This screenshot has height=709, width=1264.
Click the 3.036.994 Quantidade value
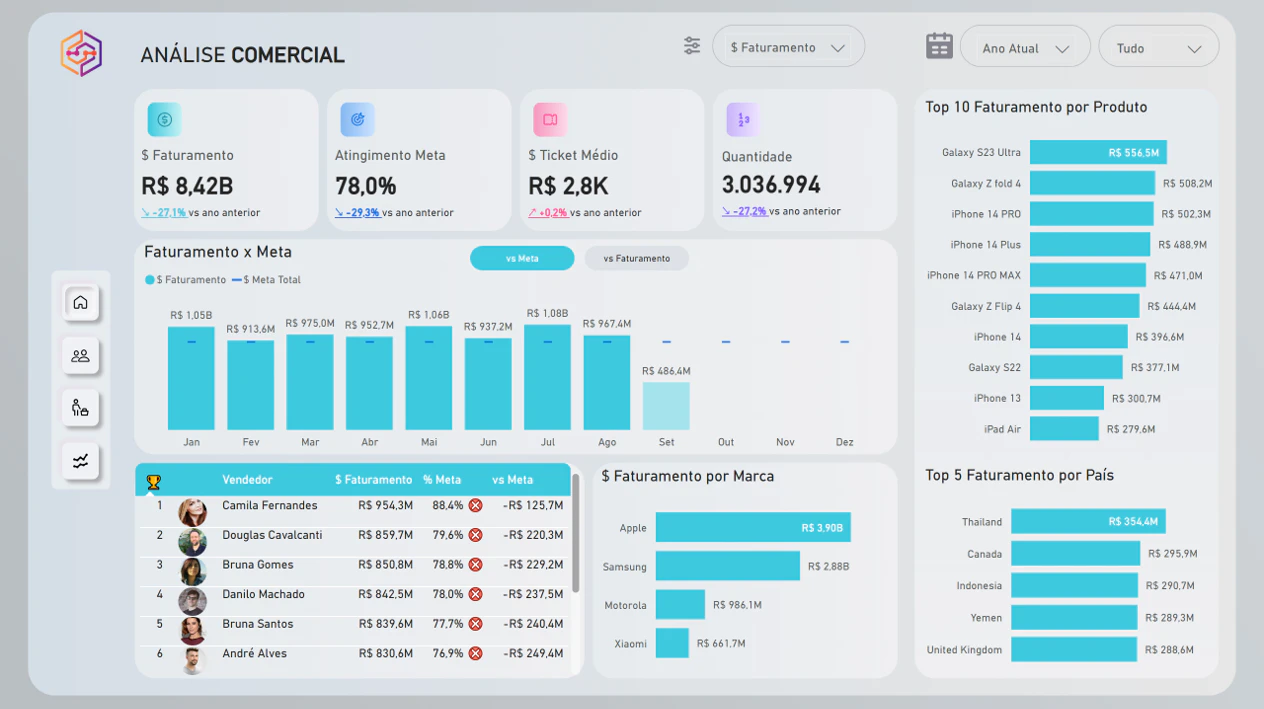tap(771, 185)
